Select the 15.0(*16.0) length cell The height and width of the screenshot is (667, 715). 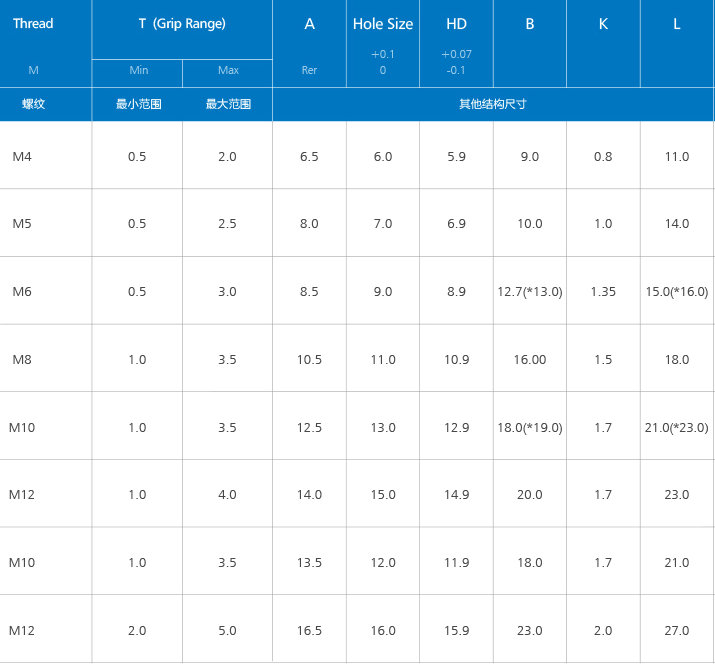677,292
